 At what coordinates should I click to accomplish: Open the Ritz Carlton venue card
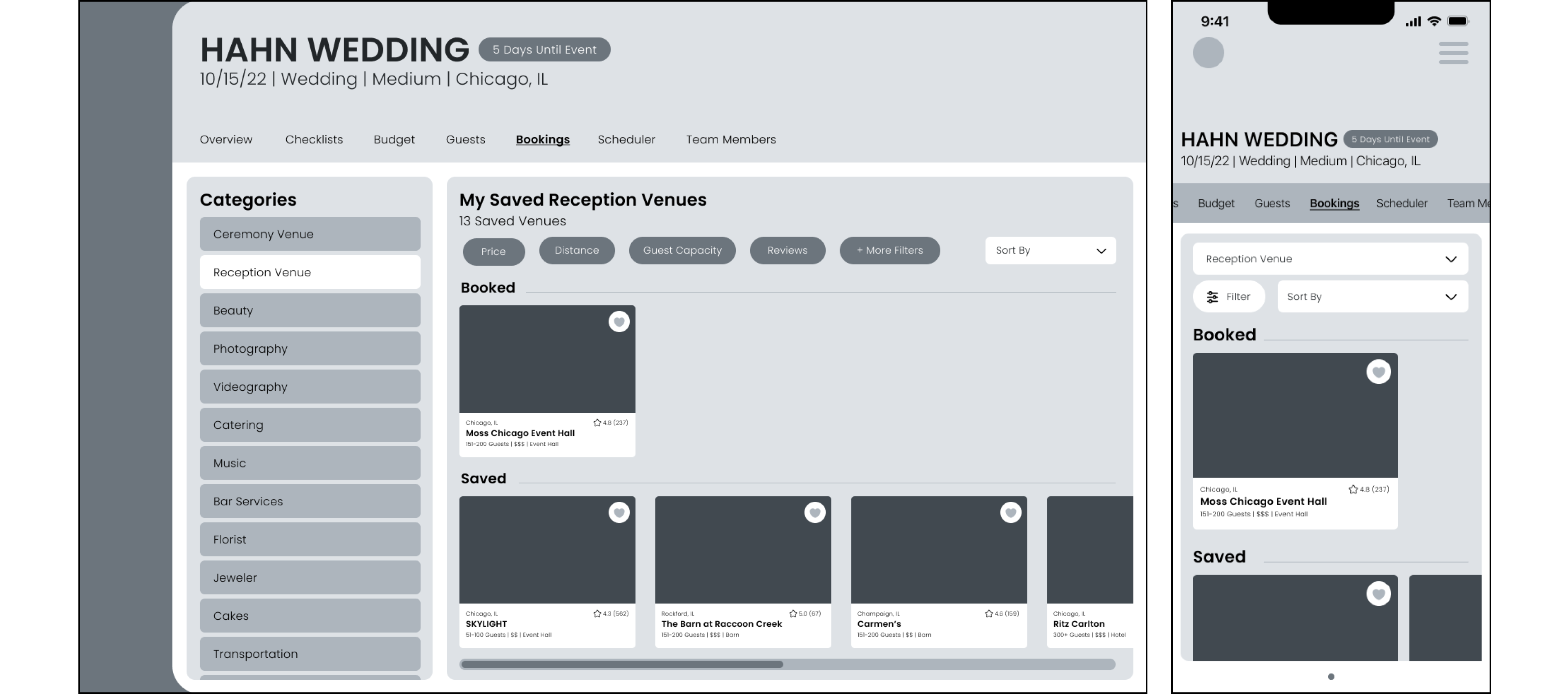[1089, 572]
